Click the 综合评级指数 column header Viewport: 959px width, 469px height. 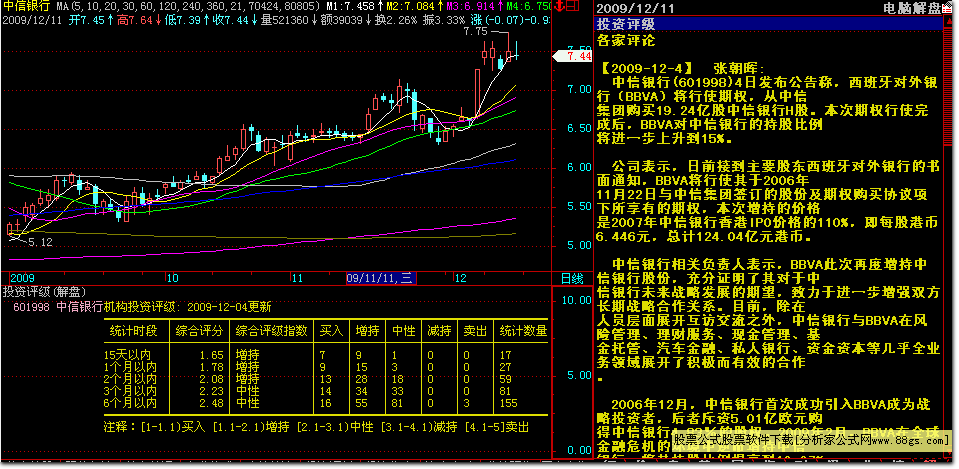271,331
